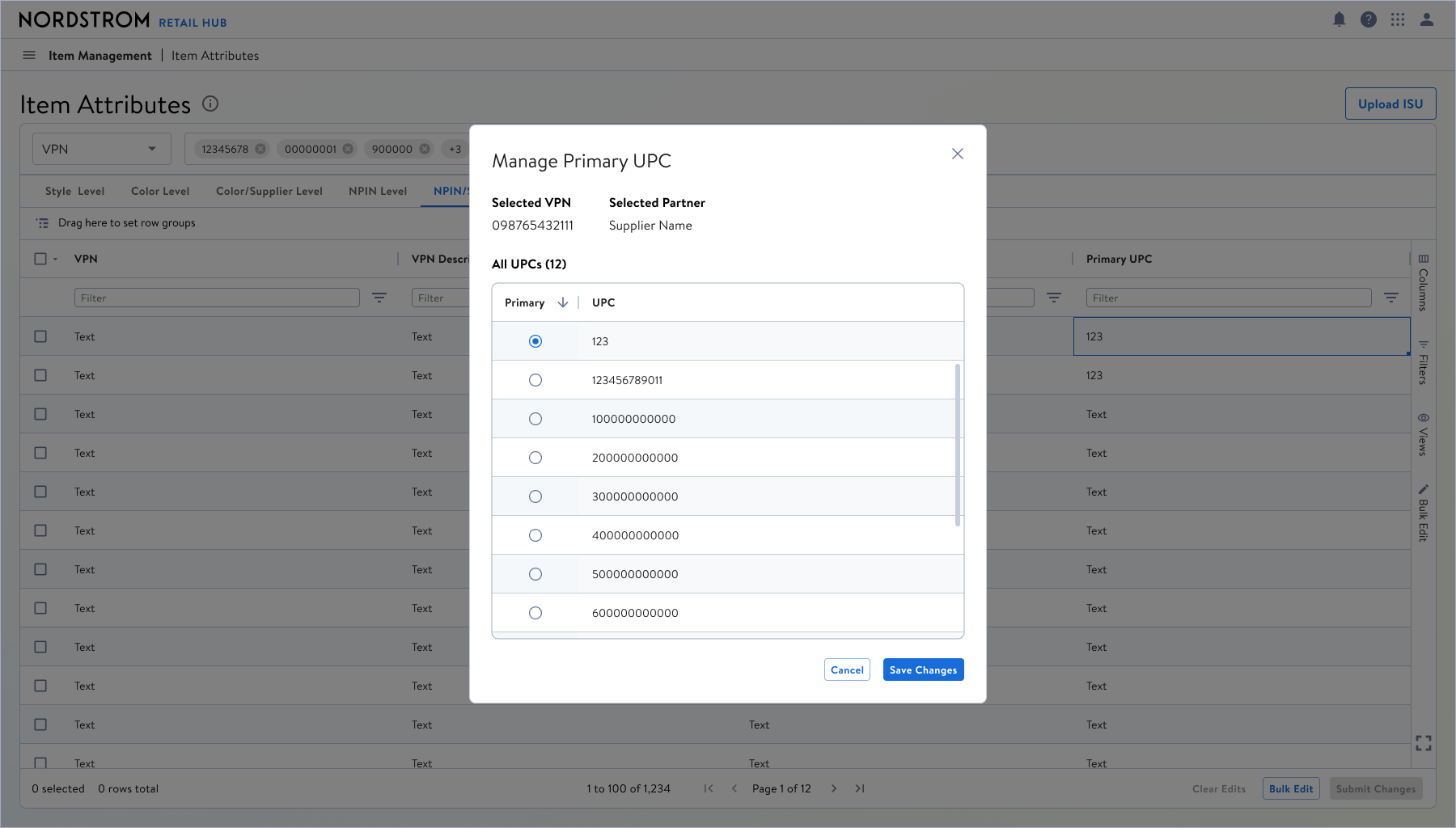1456x828 pixels.
Task: Go to the next page arrow
Action: (834, 788)
